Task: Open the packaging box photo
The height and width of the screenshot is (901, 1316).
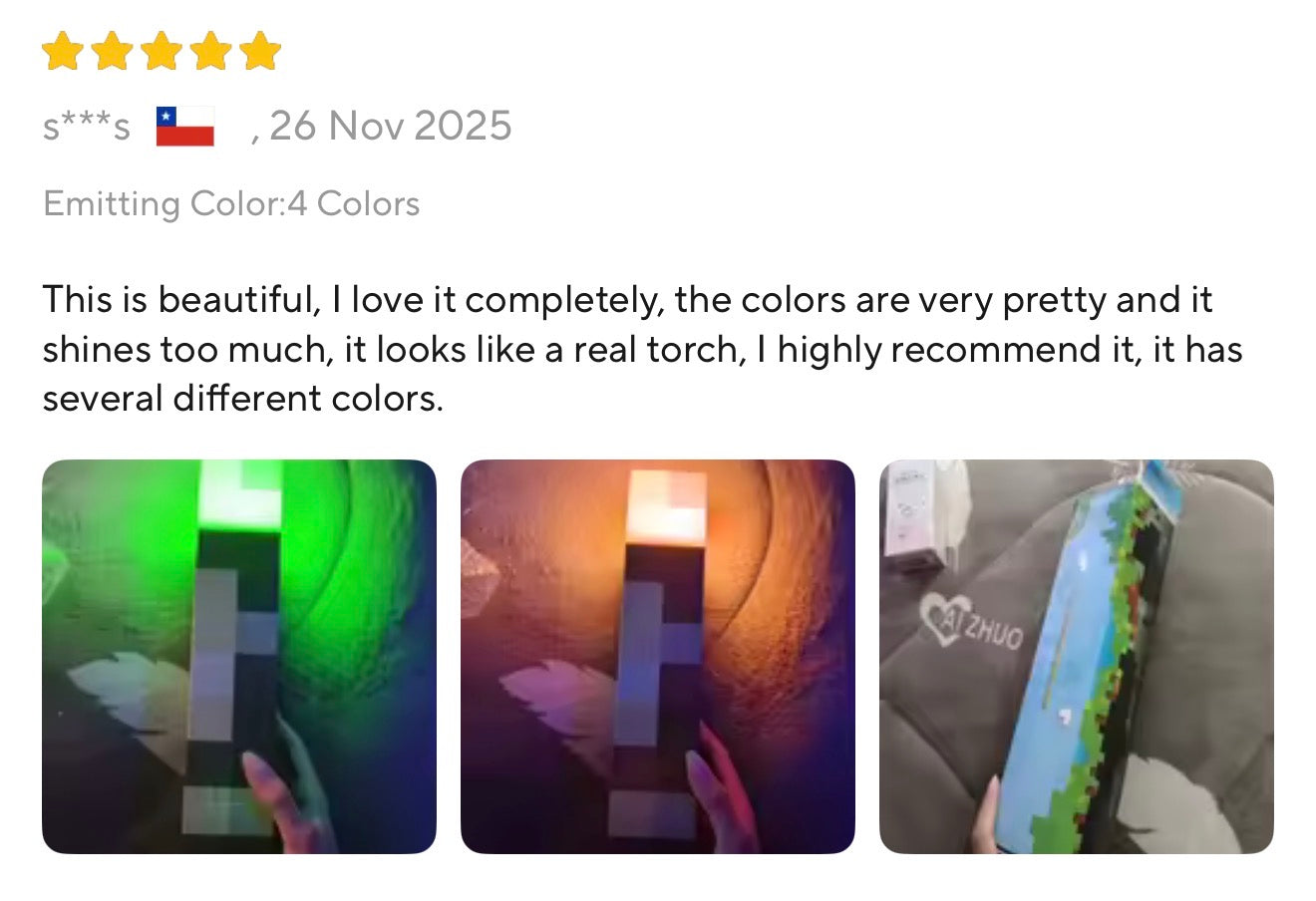Action: point(1077,657)
